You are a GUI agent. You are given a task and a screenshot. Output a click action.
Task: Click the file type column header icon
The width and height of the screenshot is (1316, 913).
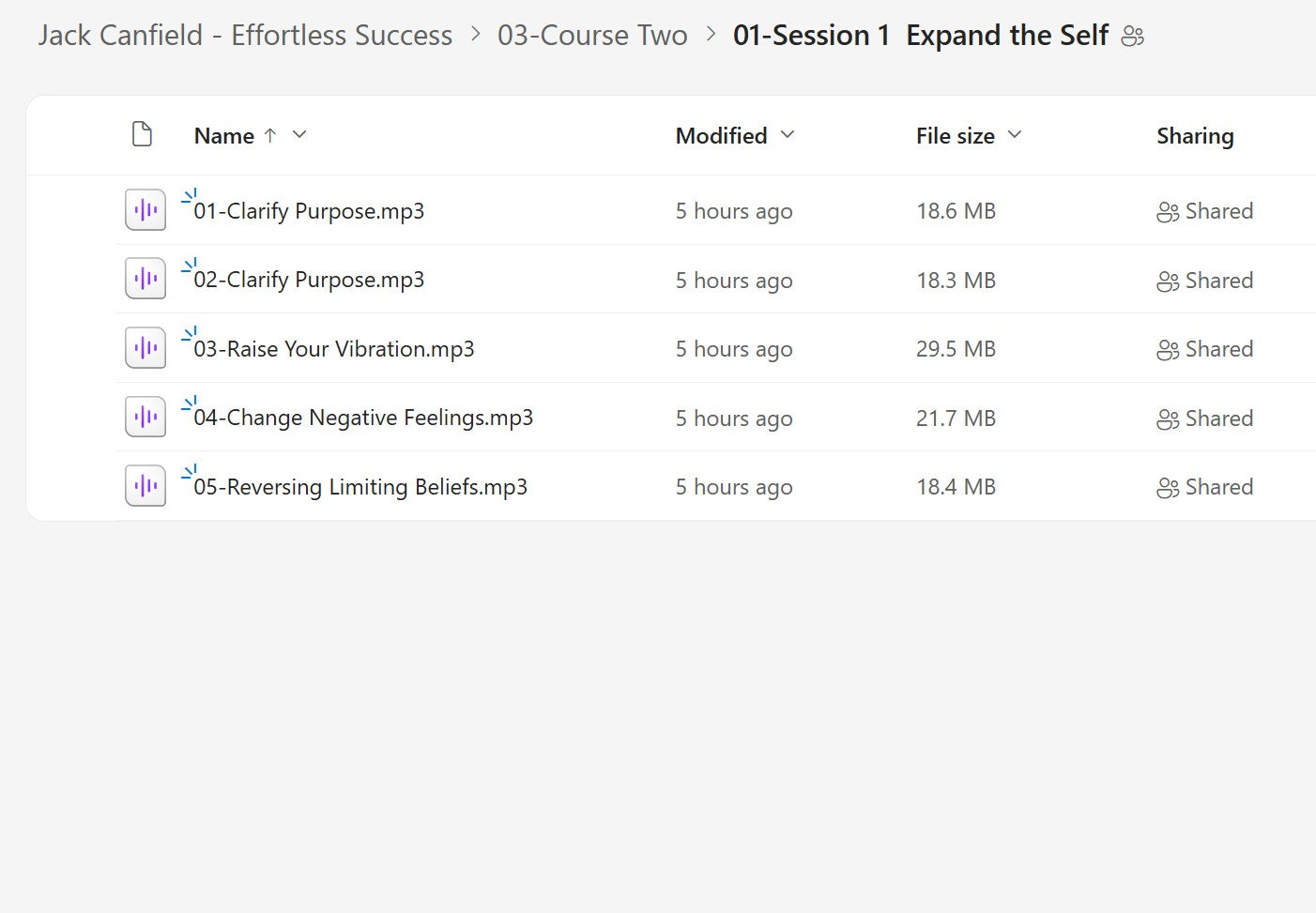[142, 134]
